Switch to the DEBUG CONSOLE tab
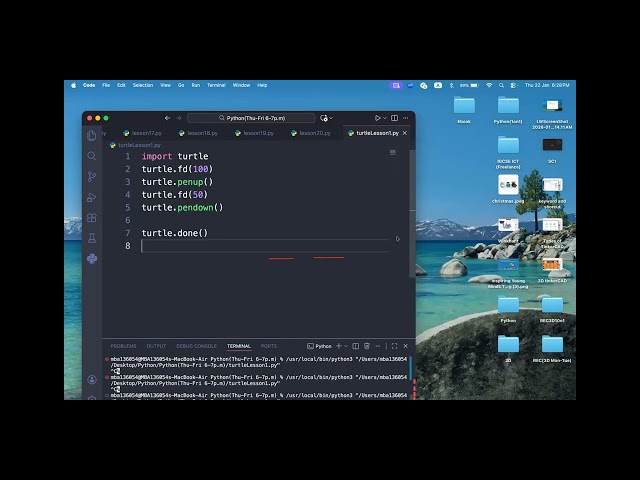Image resolution: width=640 pixels, height=480 pixels. coord(196,346)
